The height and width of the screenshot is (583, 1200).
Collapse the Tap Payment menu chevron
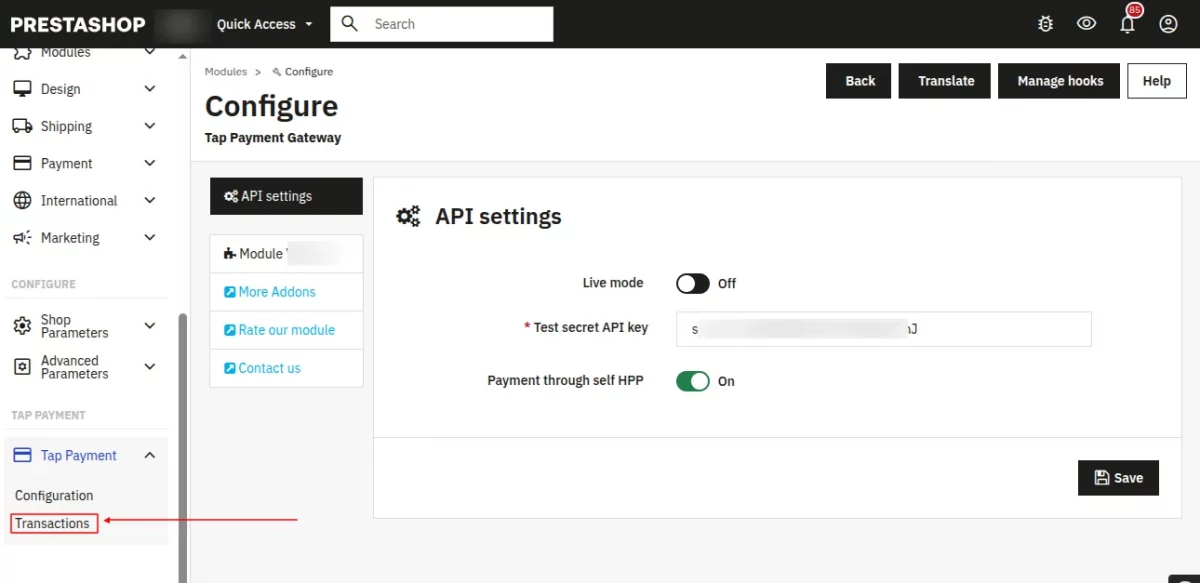coord(150,455)
